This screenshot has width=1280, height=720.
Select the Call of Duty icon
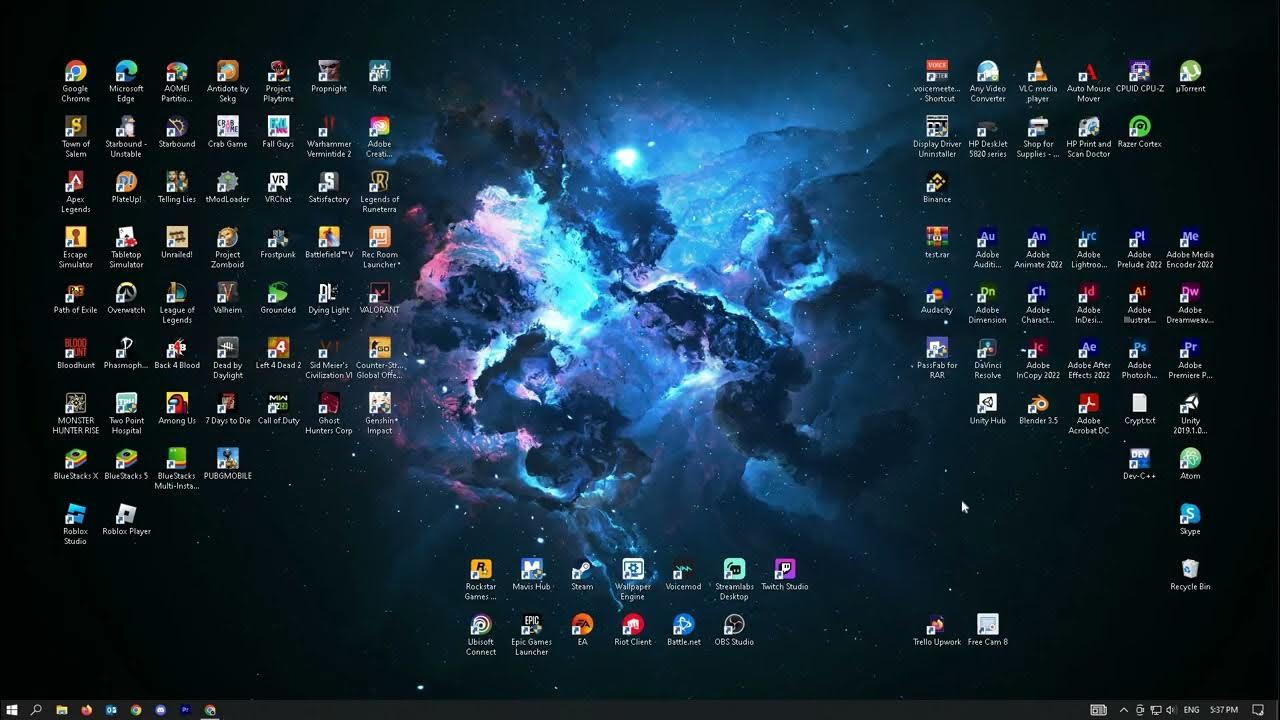click(278, 408)
